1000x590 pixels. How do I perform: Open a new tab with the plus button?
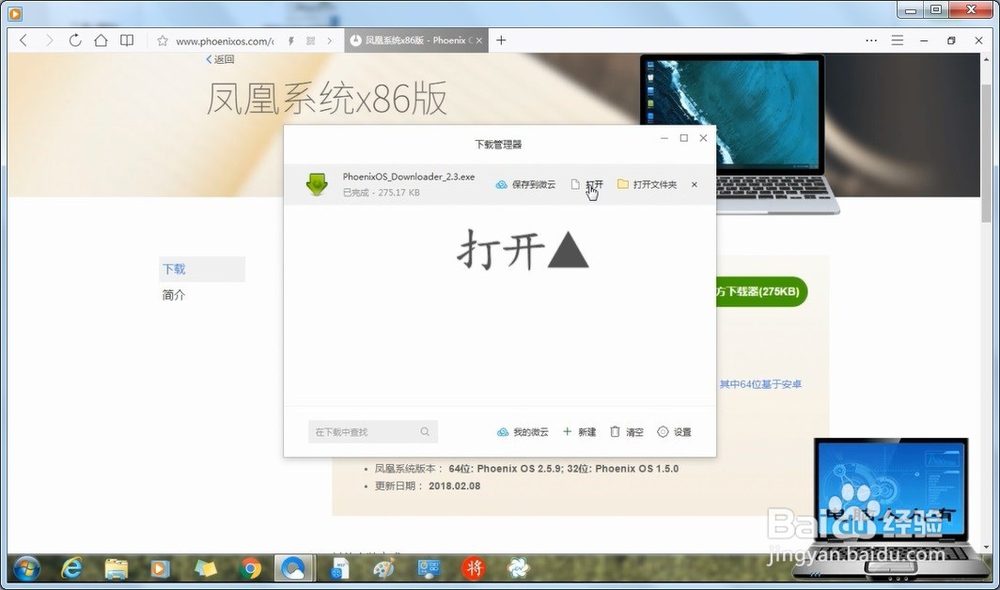(501, 40)
